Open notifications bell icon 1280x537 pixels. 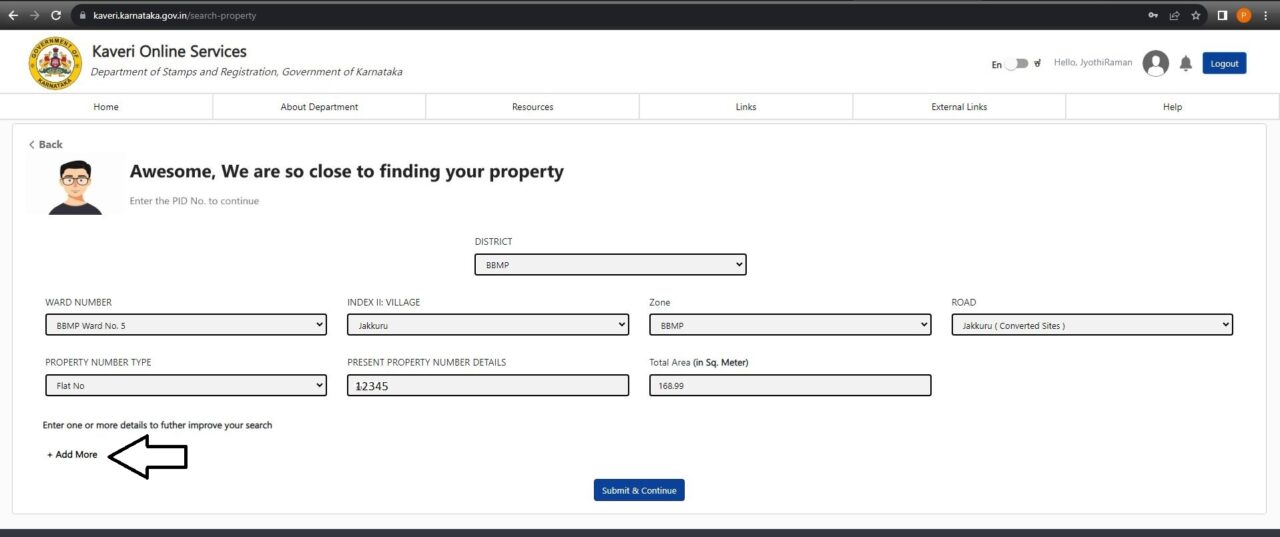tap(1186, 63)
